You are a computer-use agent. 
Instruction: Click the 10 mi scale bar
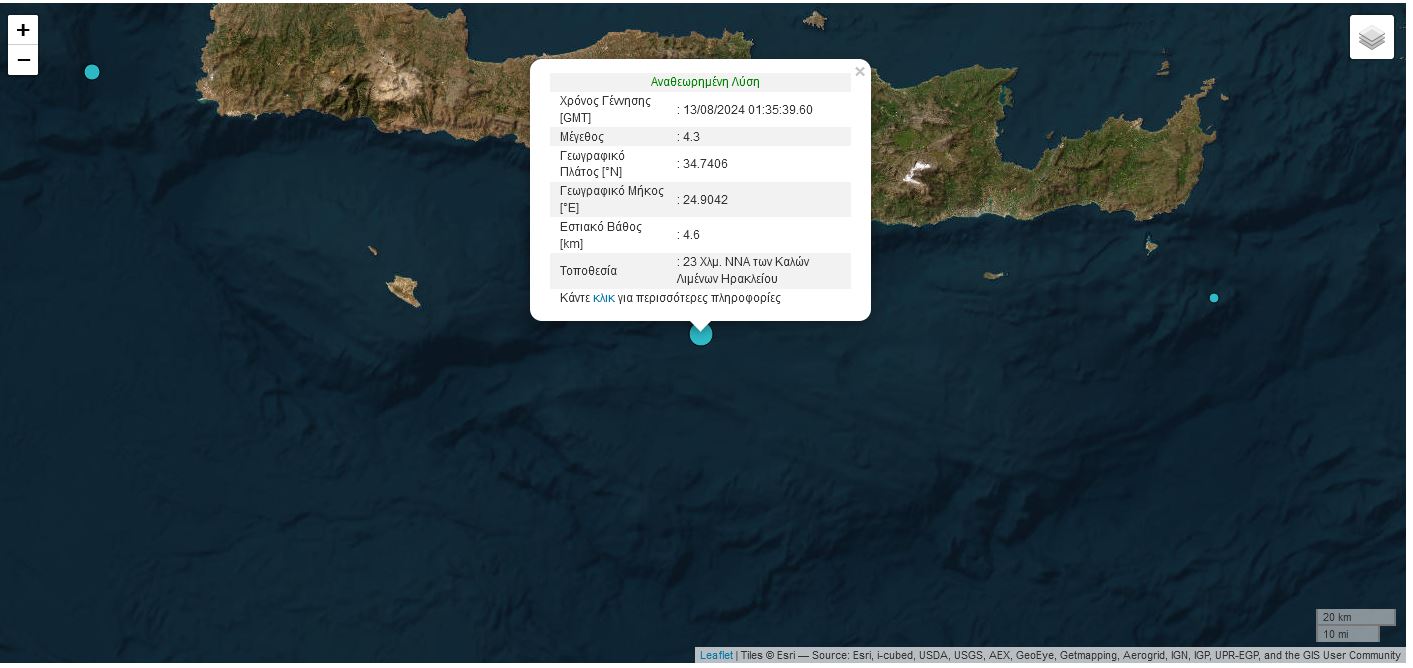(1347, 634)
